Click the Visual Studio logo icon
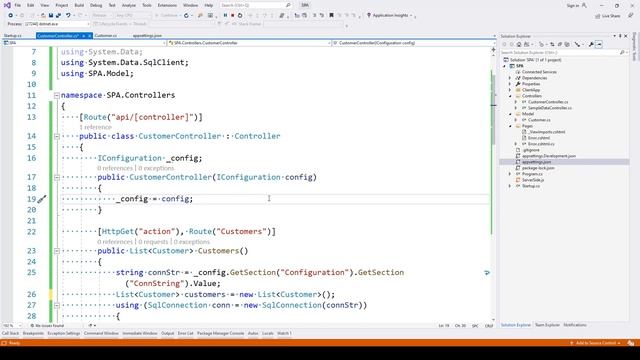This screenshot has height=360, width=640. (x=7, y=5)
